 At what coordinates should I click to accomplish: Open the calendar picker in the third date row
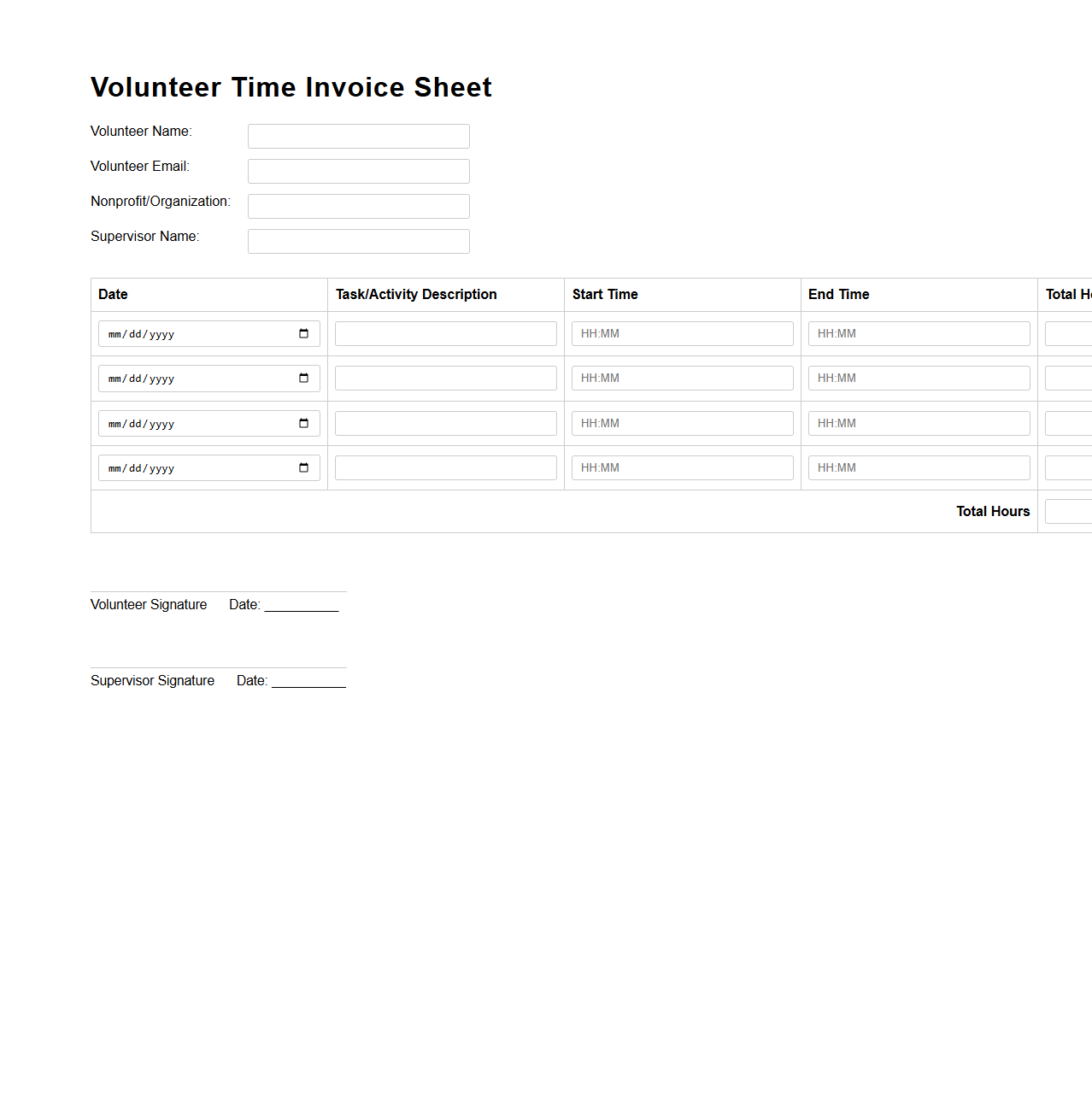[304, 423]
